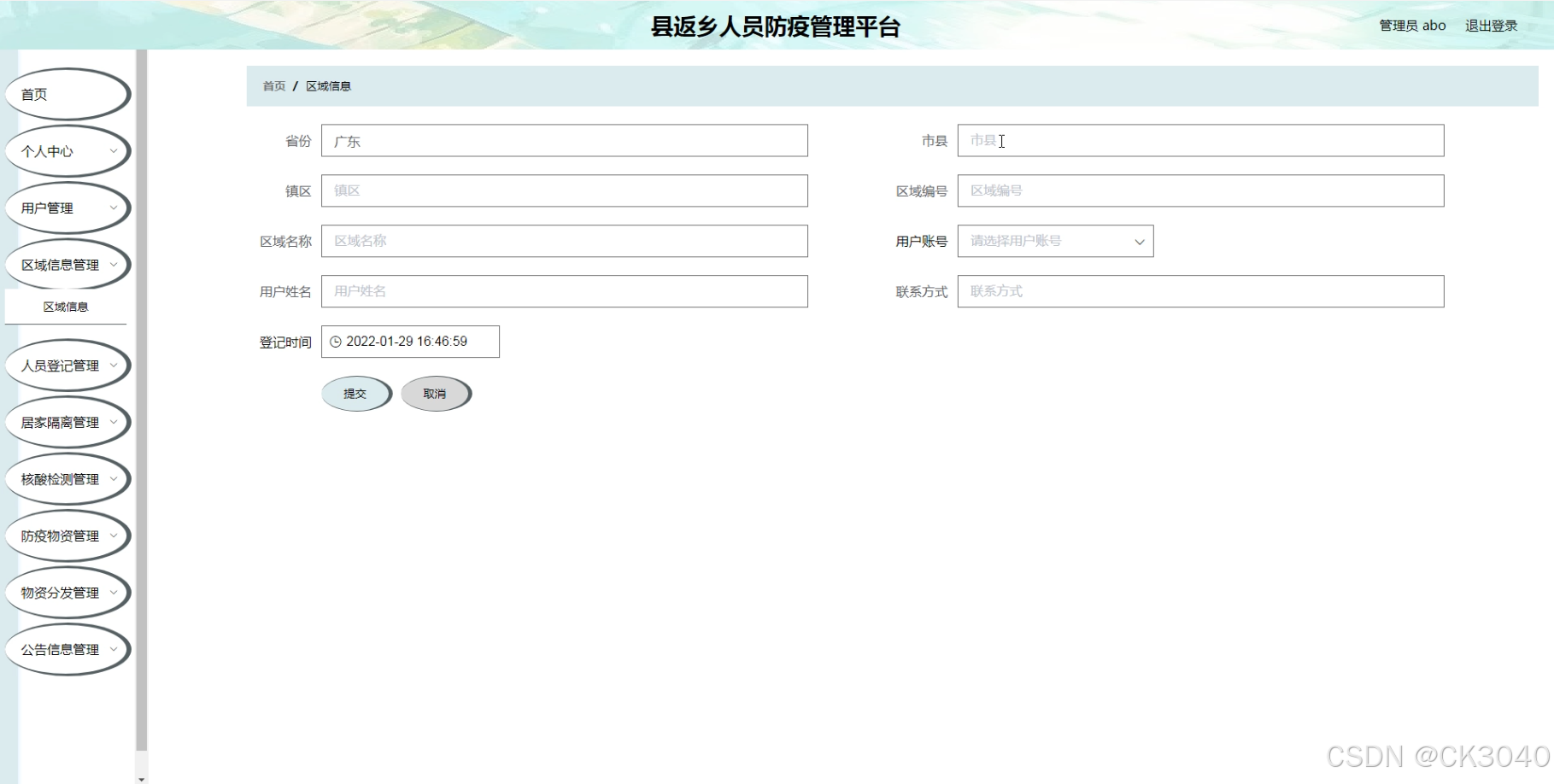Viewport: 1554px width, 784px height.
Task: Focus the 省份 input containing 广东
Action: 564,141
